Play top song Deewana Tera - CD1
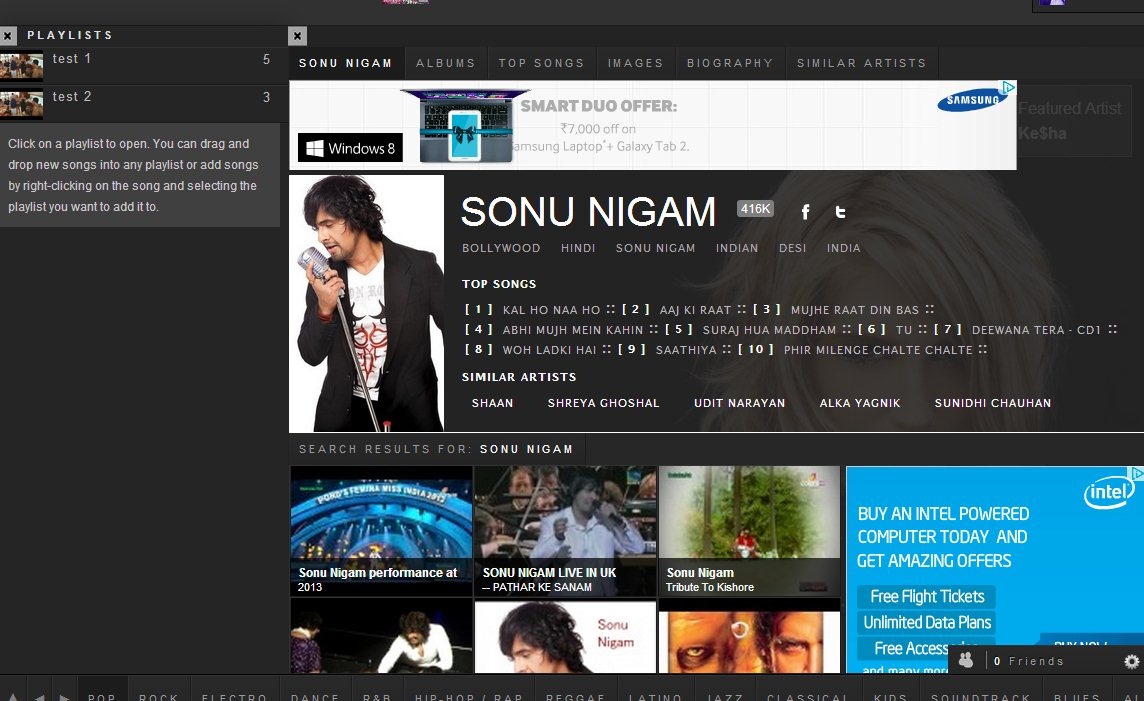 click(1036, 330)
